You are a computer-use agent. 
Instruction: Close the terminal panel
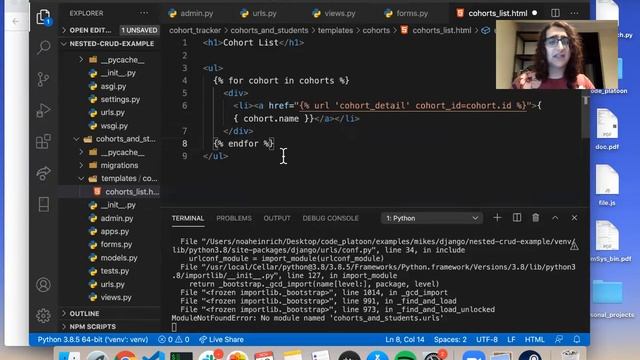(574, 218)
